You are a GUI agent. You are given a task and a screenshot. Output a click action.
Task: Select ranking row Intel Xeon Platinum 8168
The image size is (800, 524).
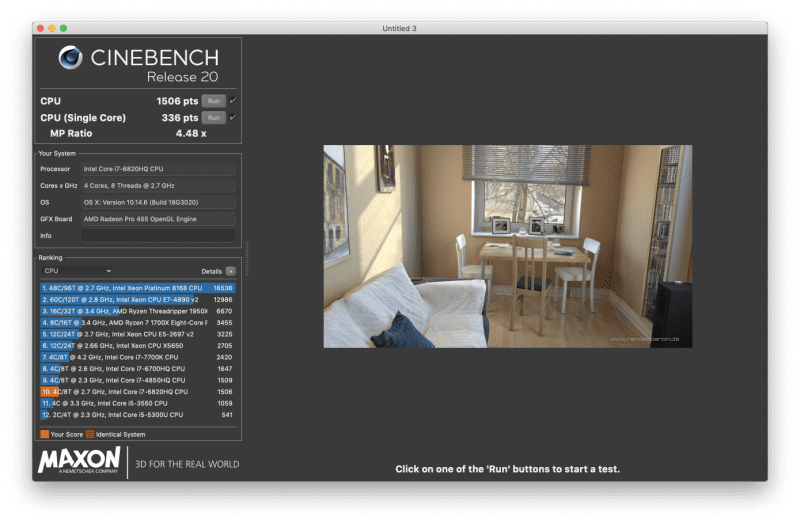(x=138, y=288)
